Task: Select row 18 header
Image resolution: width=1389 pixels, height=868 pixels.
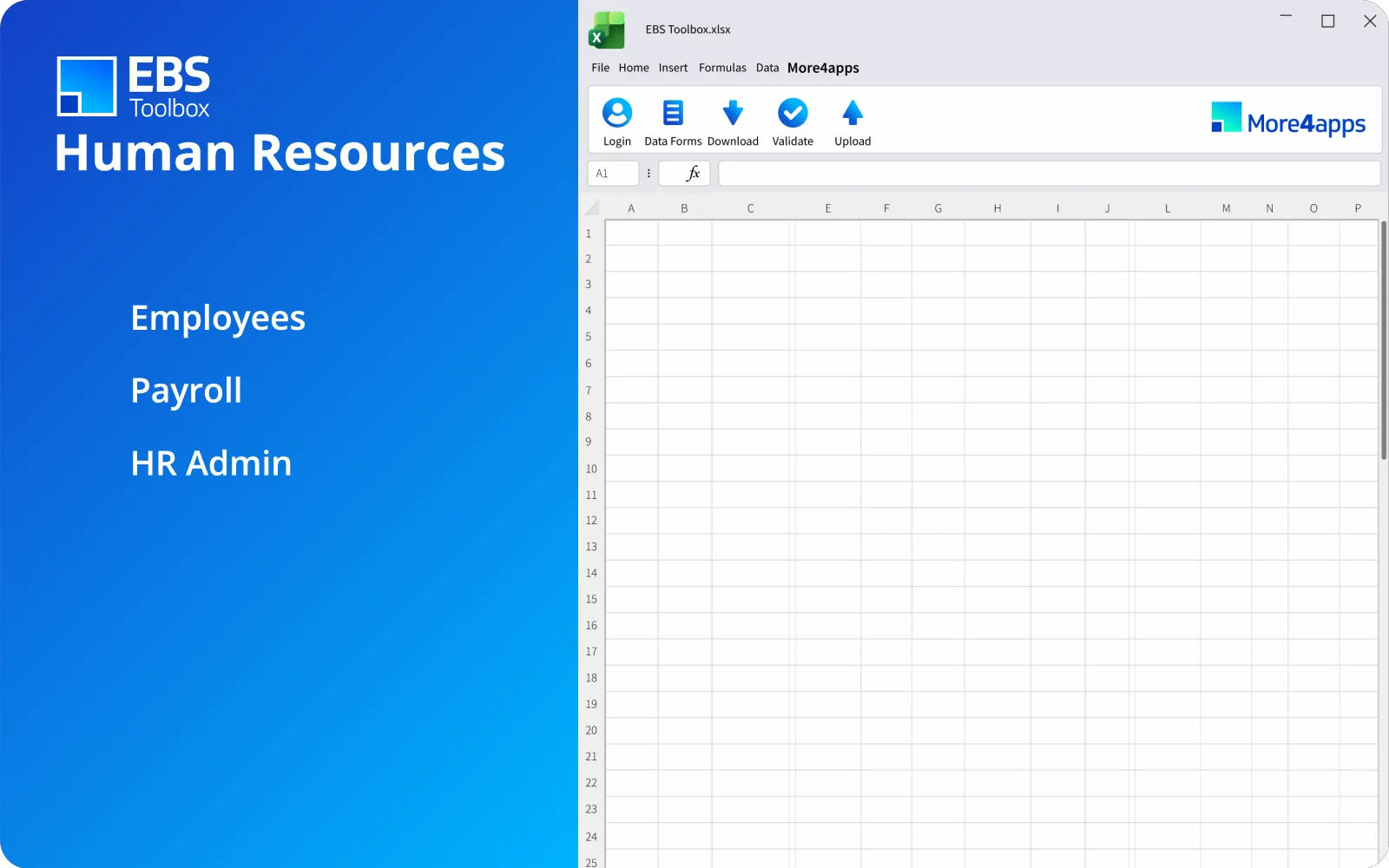Action: 591,678
